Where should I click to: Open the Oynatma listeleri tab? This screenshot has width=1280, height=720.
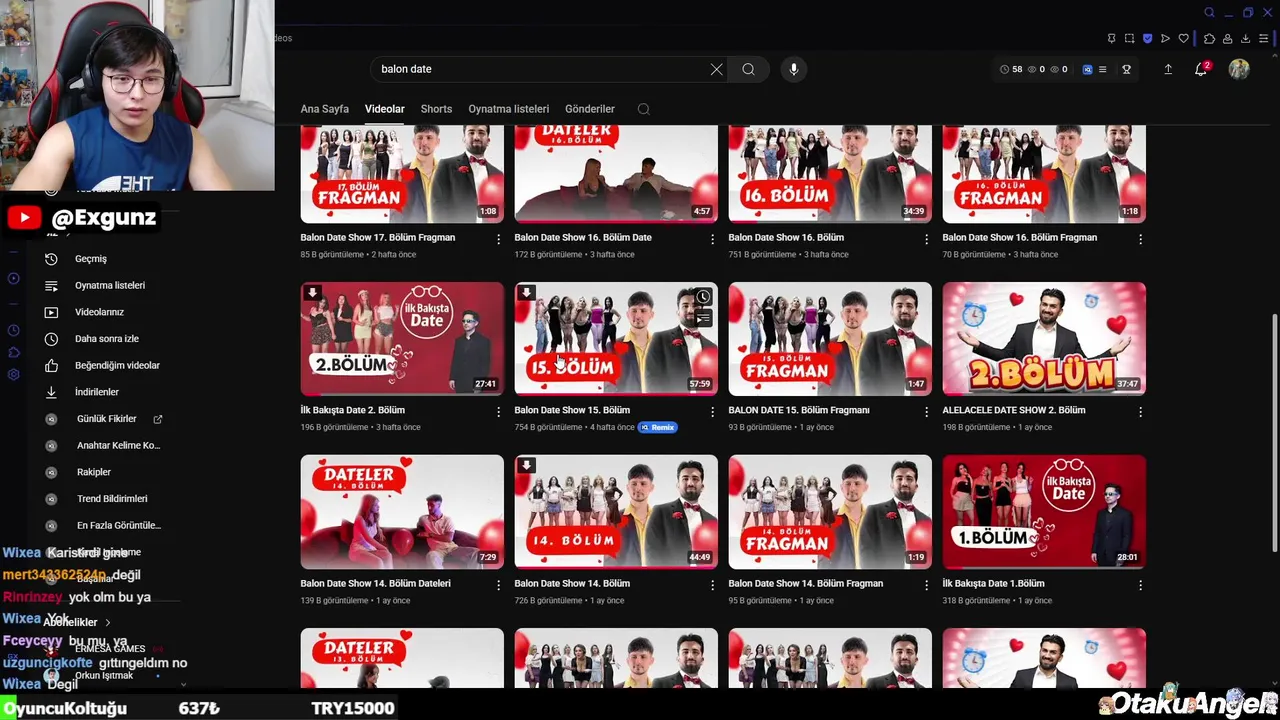[x=508, y=108]
